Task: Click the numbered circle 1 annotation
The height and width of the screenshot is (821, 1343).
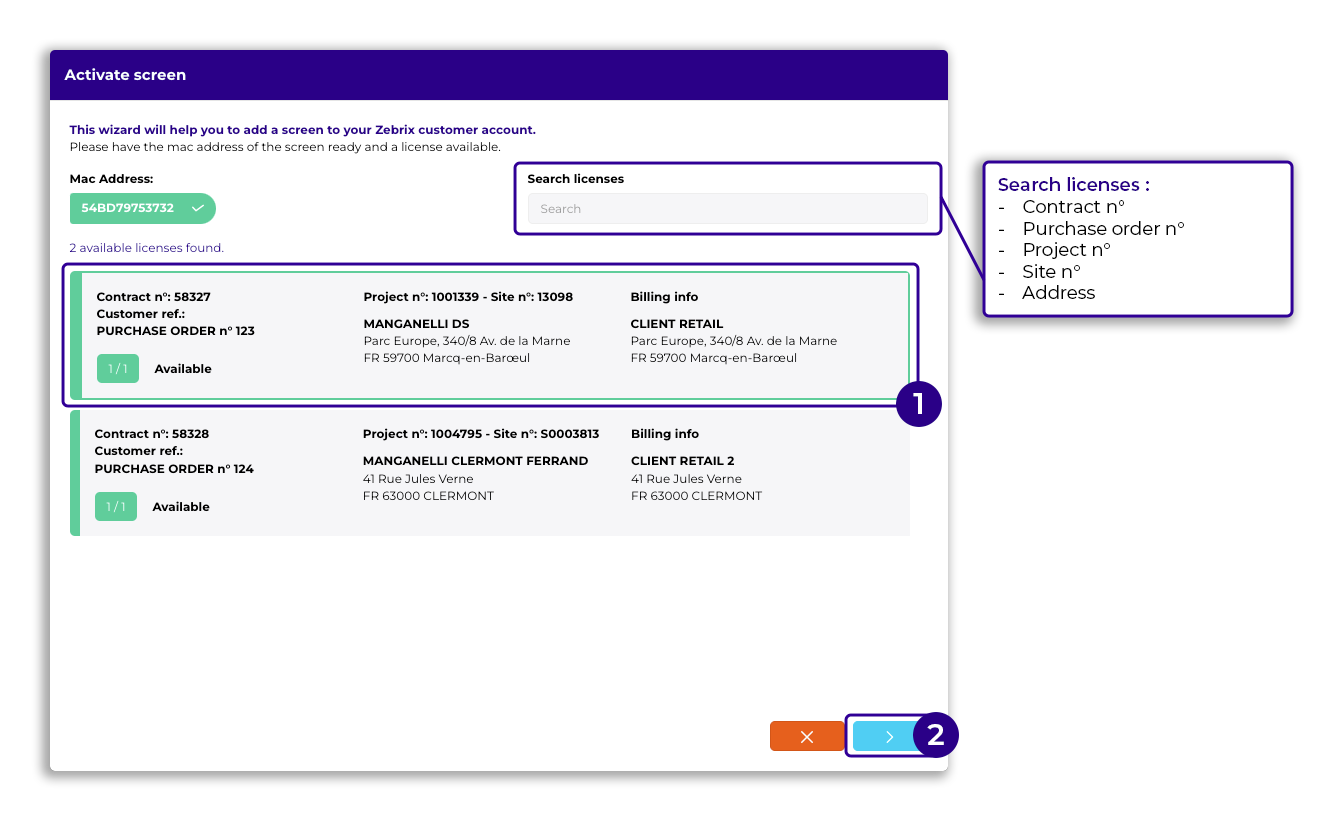Action: (918, 404)
